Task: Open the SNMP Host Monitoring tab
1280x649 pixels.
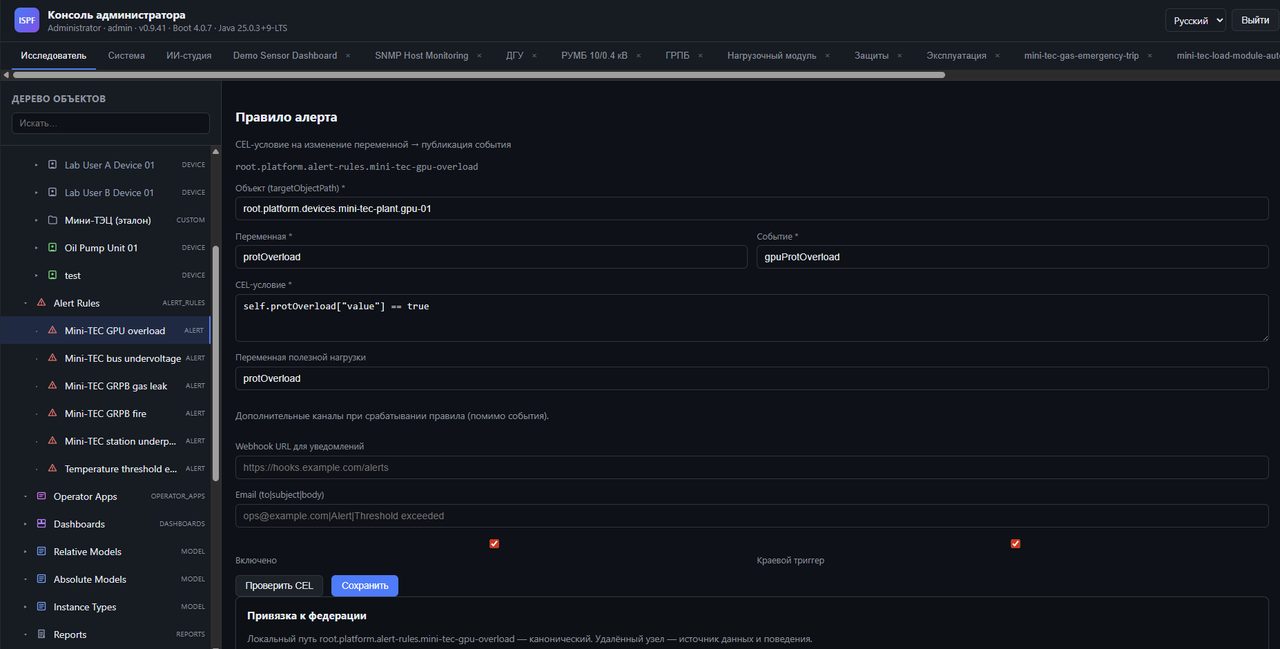Action: (x=421, y=56)
